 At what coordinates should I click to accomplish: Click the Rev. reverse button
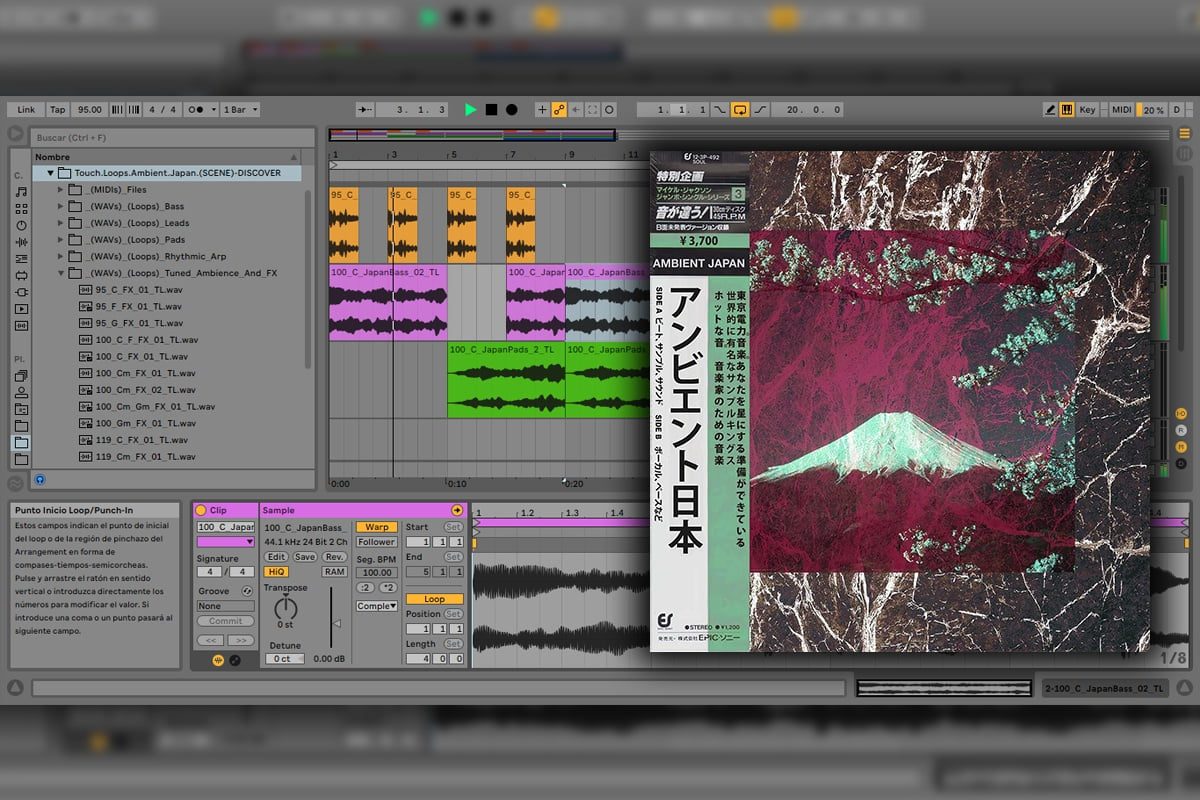334,557
